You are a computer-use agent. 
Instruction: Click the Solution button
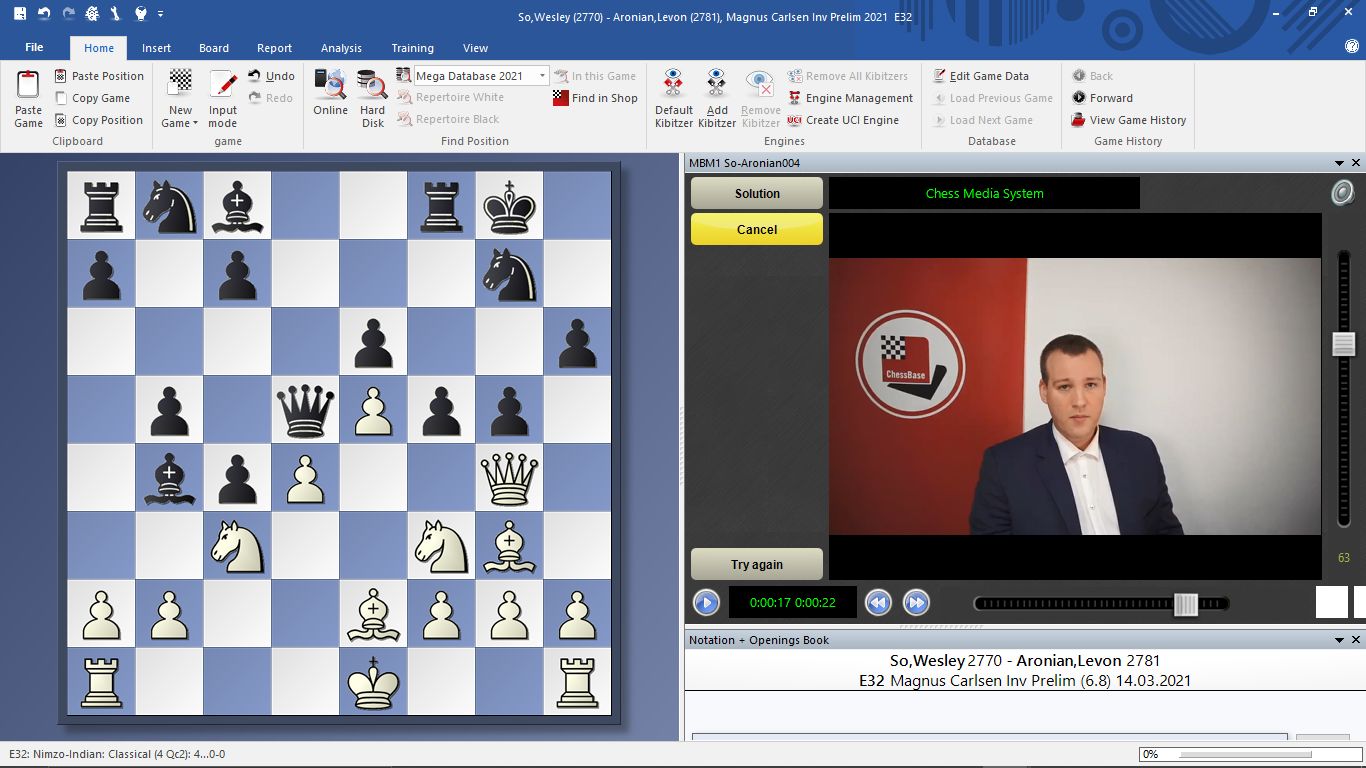click(x=757, y=194)
